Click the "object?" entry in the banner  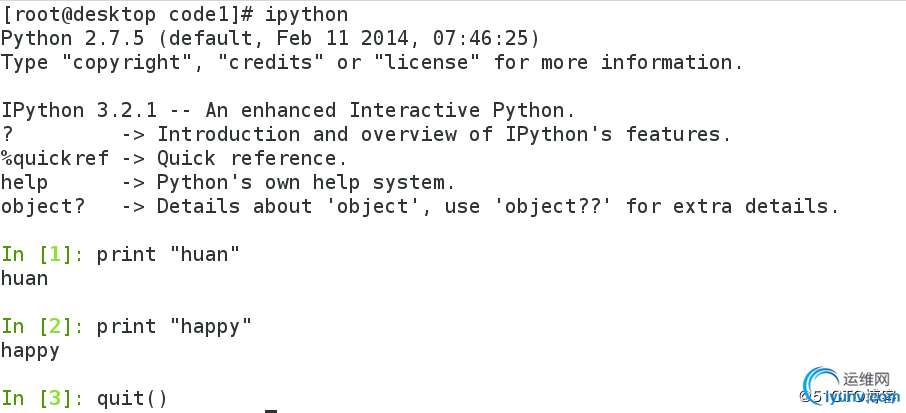[x=42, y=206]
